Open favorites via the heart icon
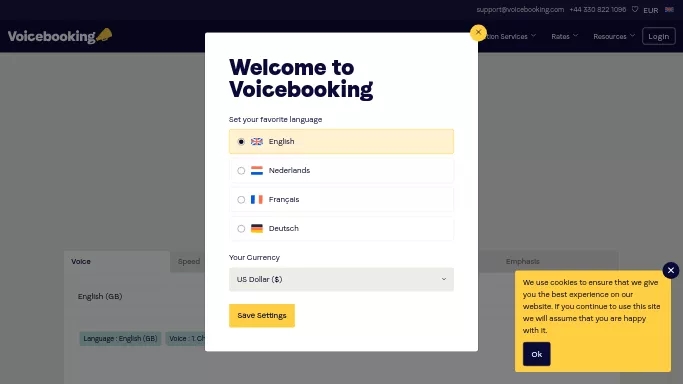The image size is (683, 384). [x=635, y=10]
